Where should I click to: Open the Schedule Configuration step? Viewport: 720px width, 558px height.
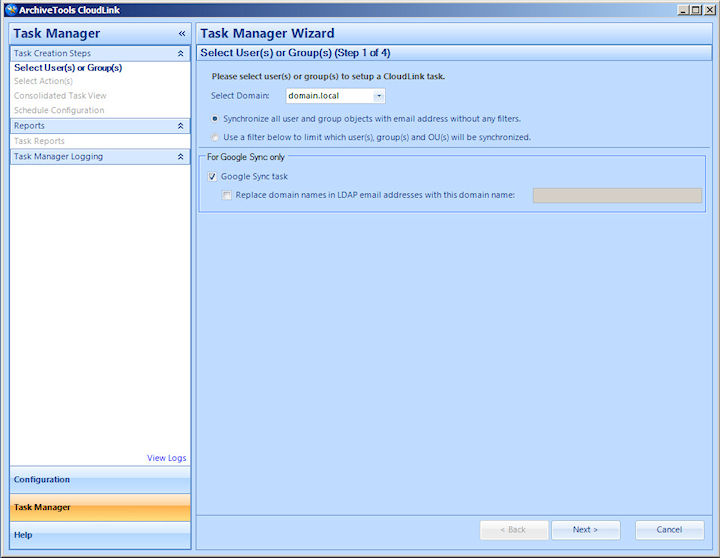[x=59, y=110]
